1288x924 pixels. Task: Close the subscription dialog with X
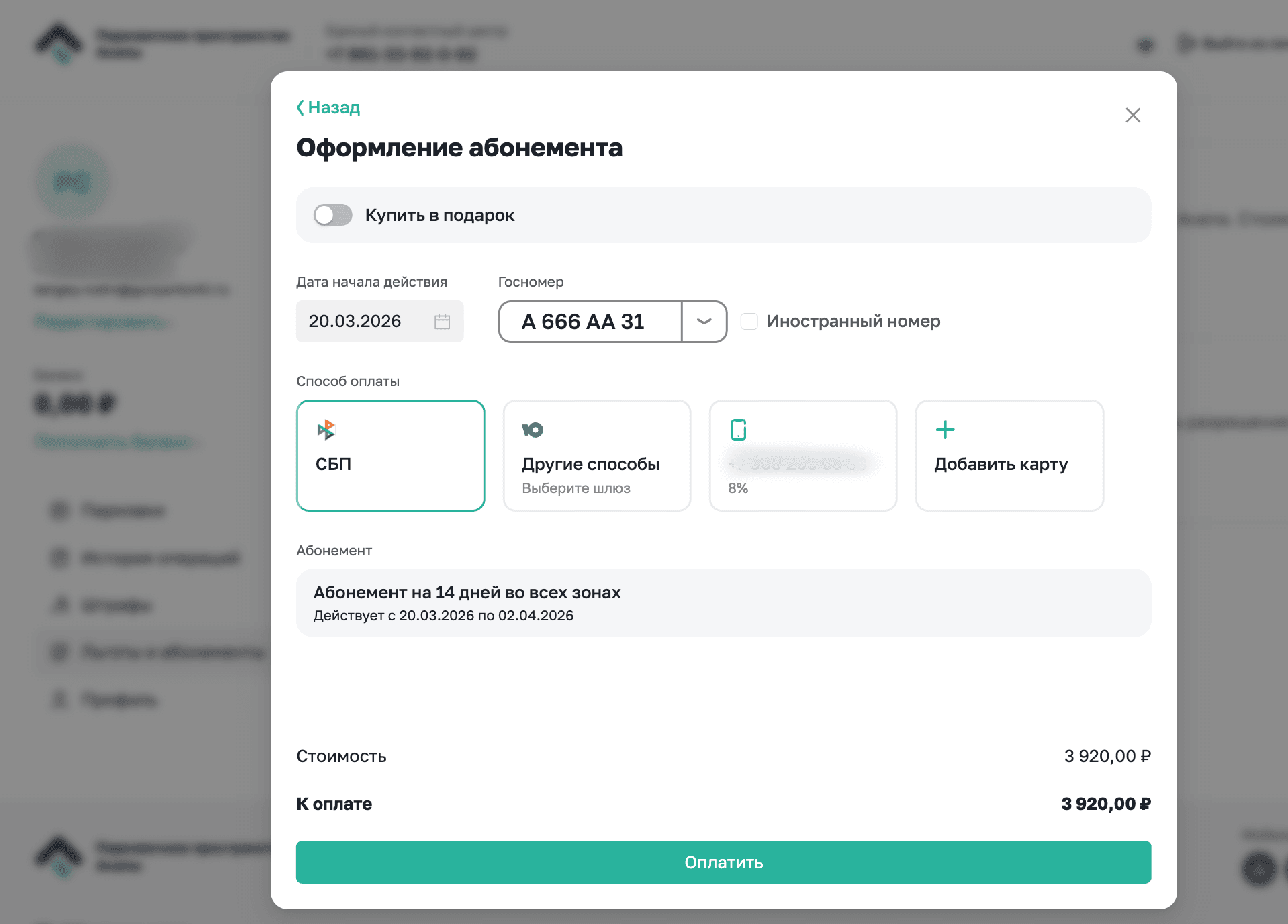tap(1133, 115)
